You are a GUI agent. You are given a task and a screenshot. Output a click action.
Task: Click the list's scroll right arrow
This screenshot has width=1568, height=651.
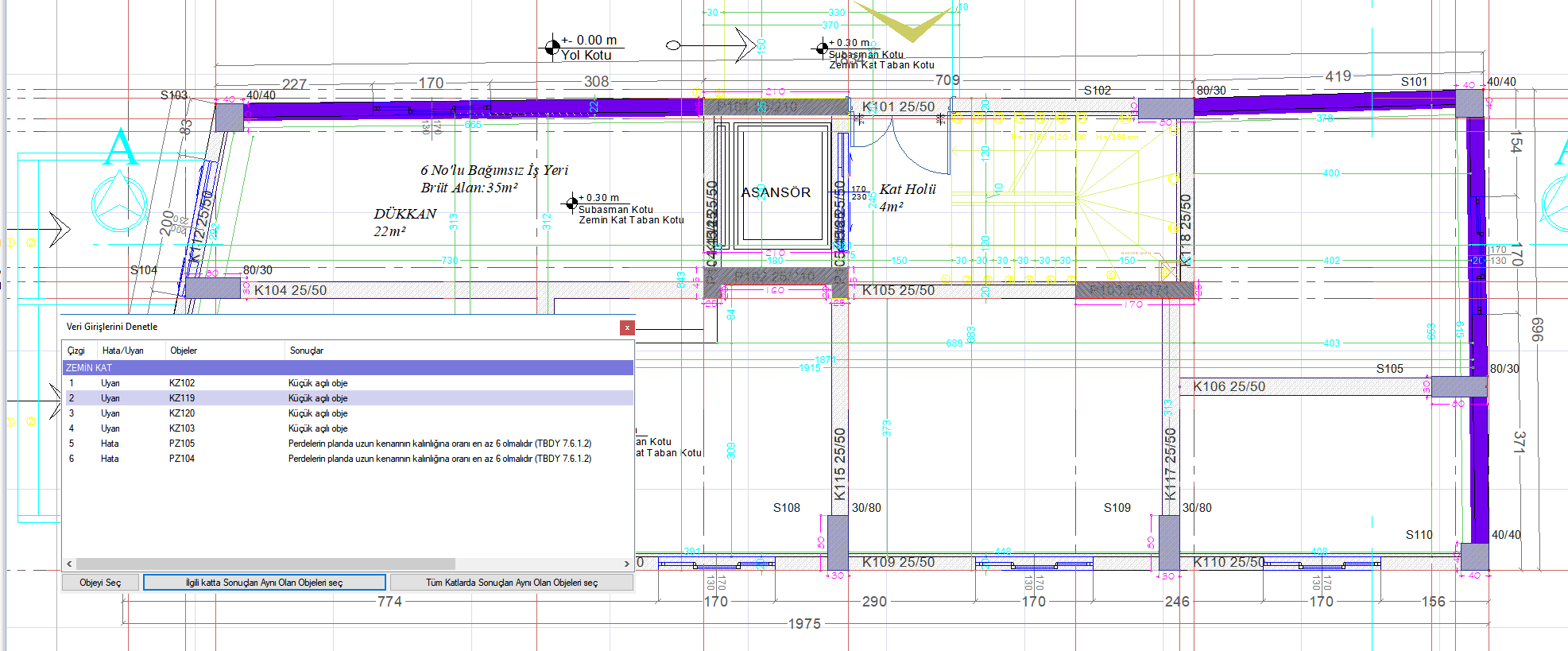coord(626,564)
